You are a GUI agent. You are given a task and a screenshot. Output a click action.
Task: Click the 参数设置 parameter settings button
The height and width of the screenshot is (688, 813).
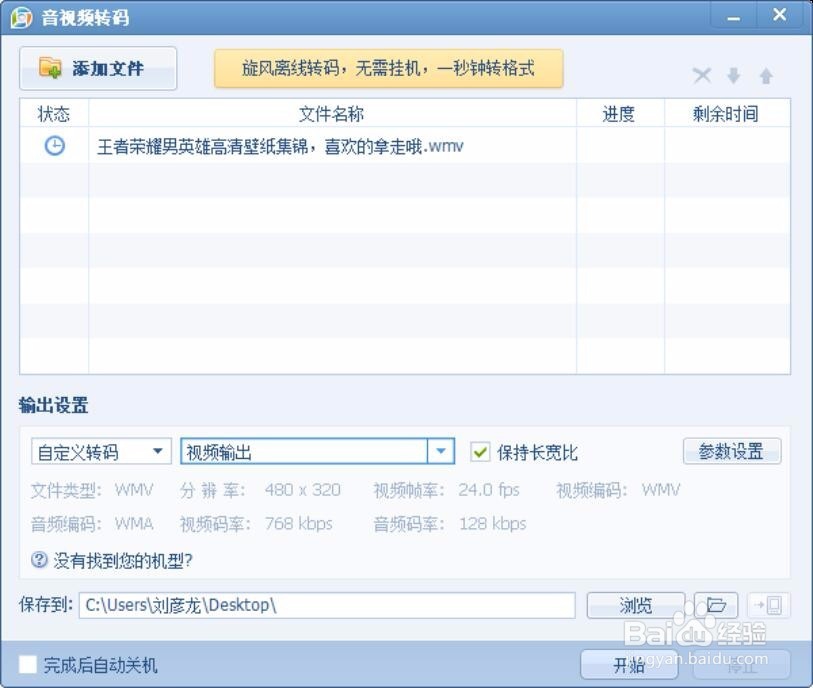[732, 451]
